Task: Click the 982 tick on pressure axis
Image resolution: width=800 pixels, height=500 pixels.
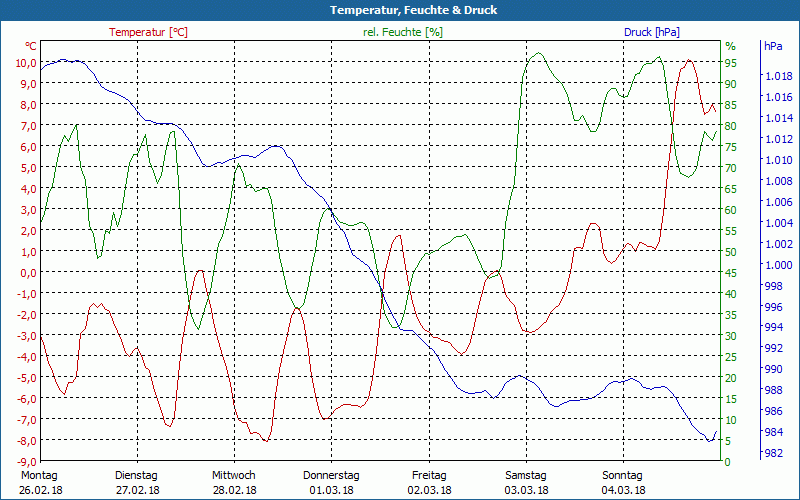Action: click(773, 454)
